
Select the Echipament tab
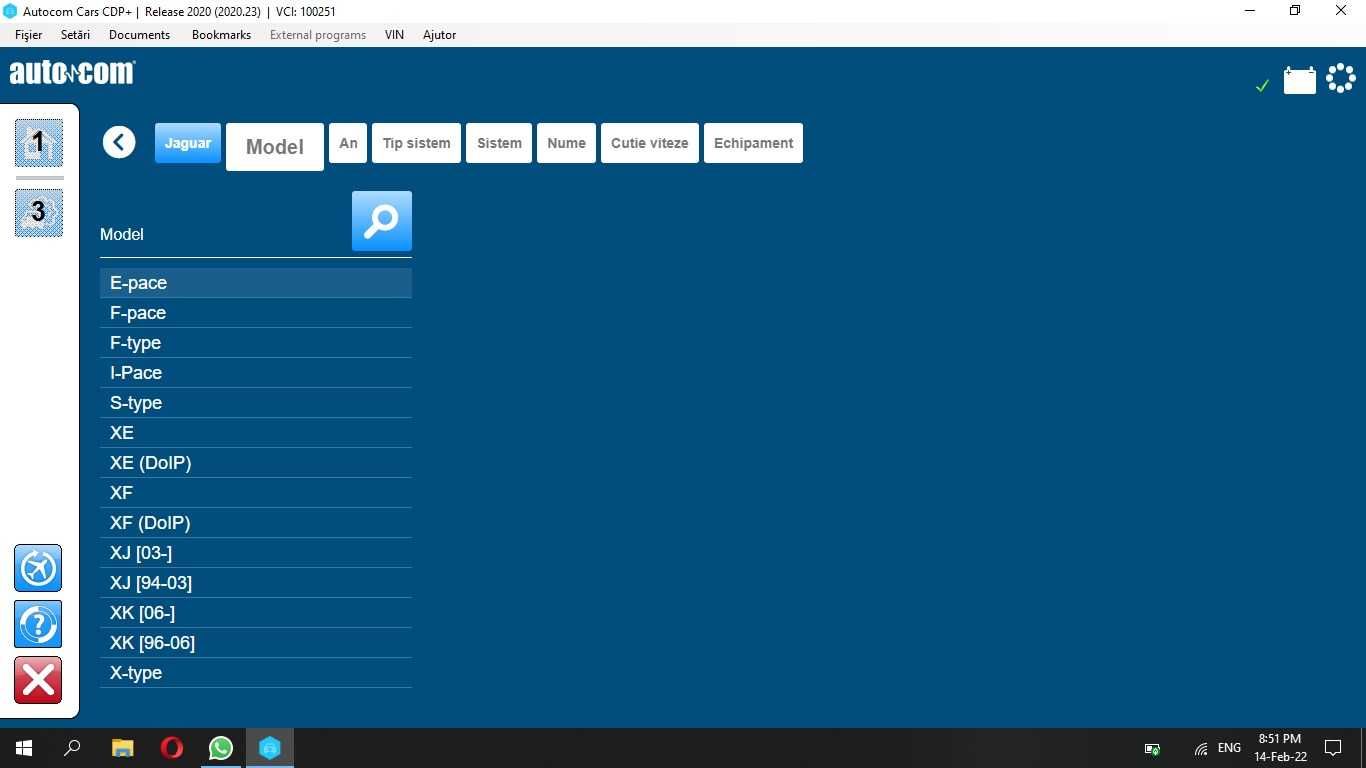coord(753,143)
